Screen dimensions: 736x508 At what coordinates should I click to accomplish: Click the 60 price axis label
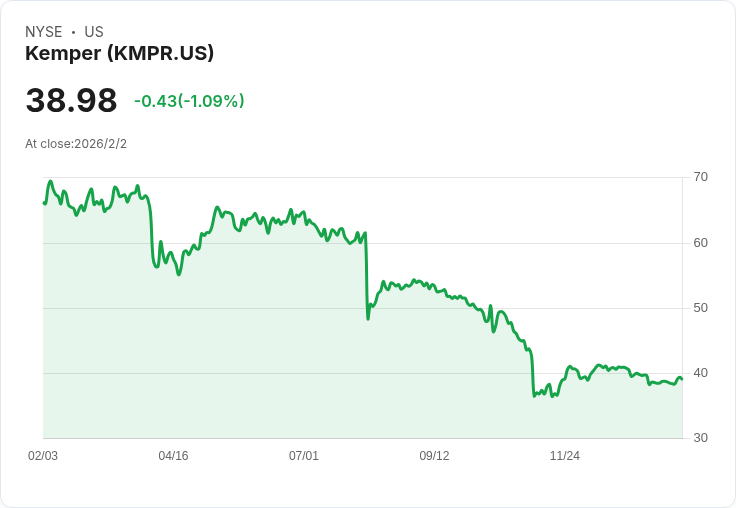coord(700,243)
